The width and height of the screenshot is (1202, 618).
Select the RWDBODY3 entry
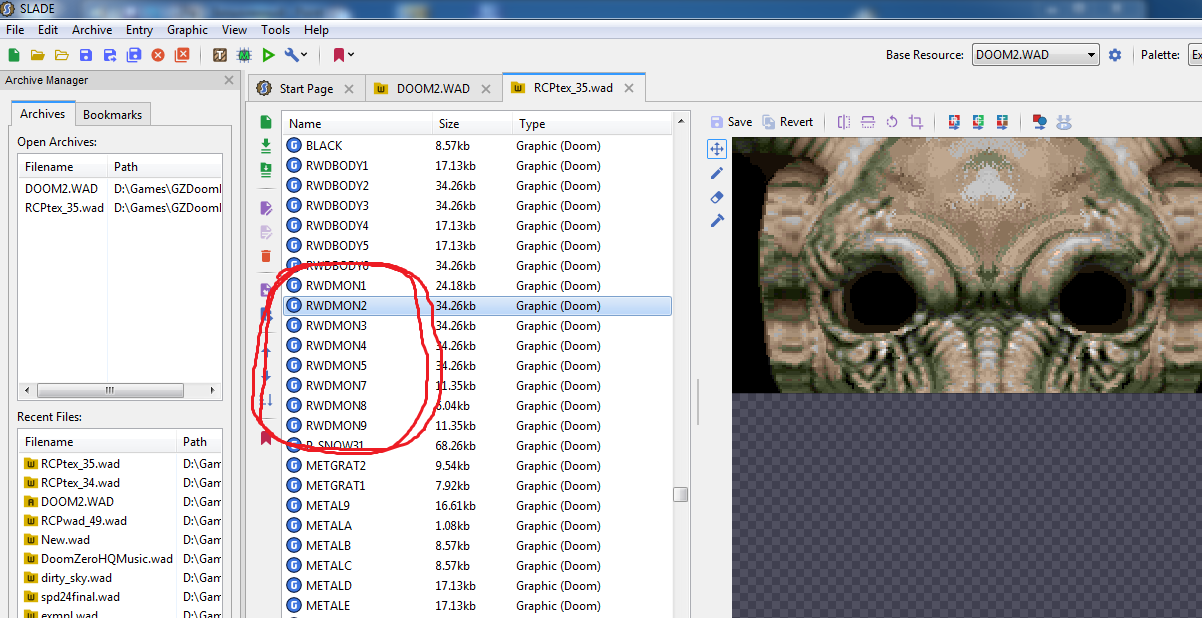pos(478,206)
